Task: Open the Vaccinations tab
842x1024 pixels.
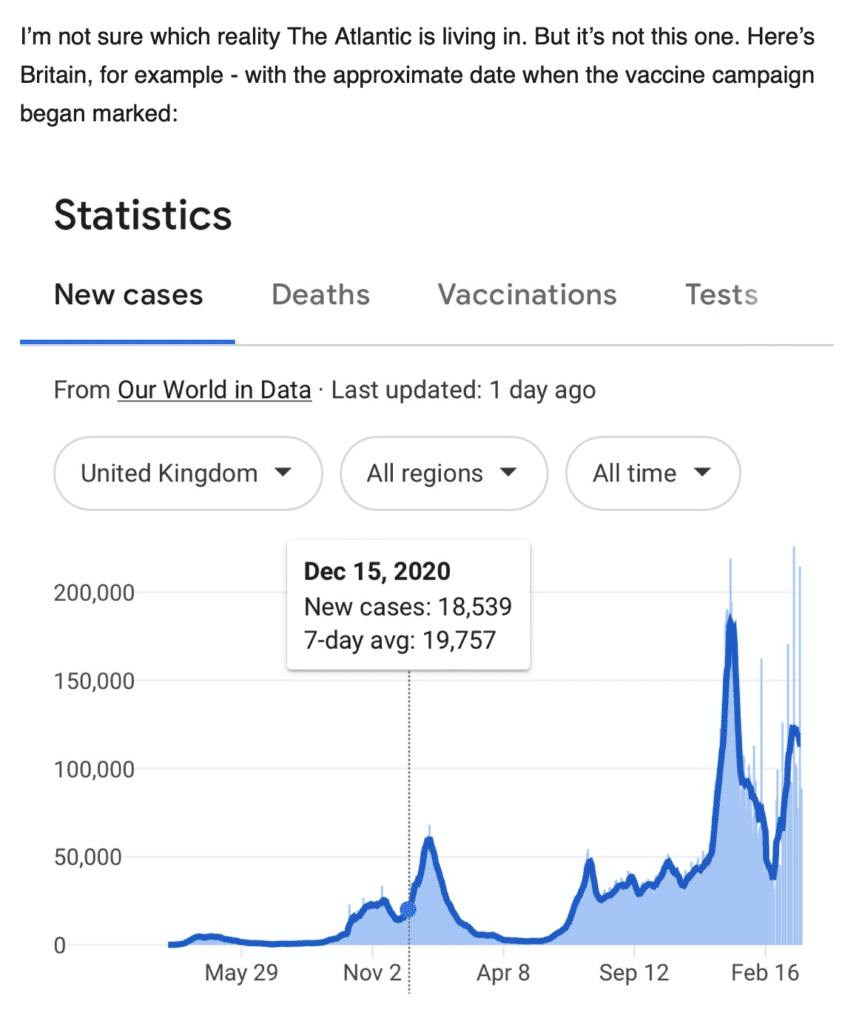Action: tap(527, 295)
